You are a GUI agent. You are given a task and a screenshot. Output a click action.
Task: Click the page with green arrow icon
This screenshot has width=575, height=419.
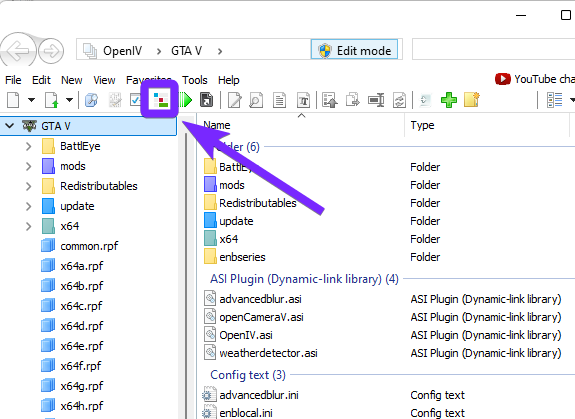click(51, 100)
